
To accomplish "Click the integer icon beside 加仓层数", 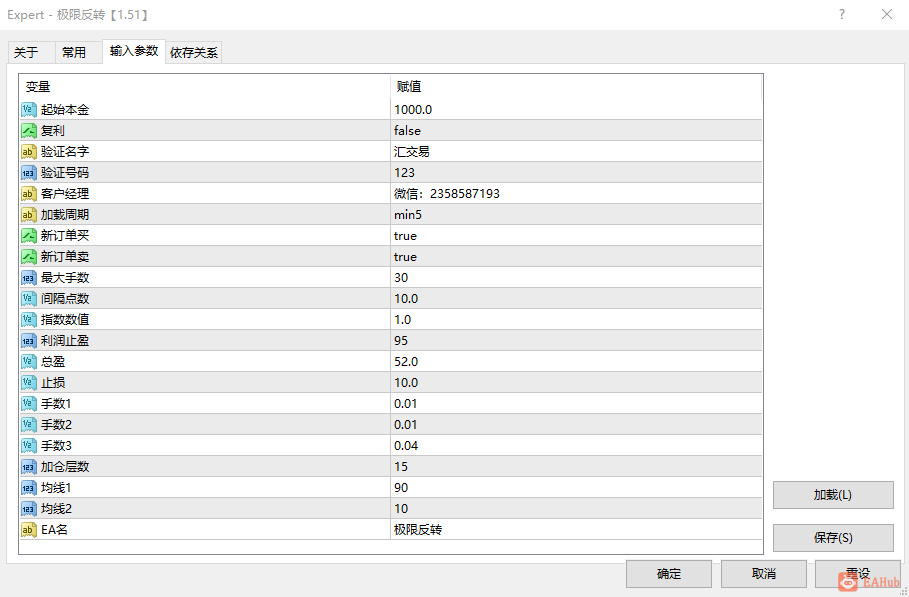I will tap(29, 467).
